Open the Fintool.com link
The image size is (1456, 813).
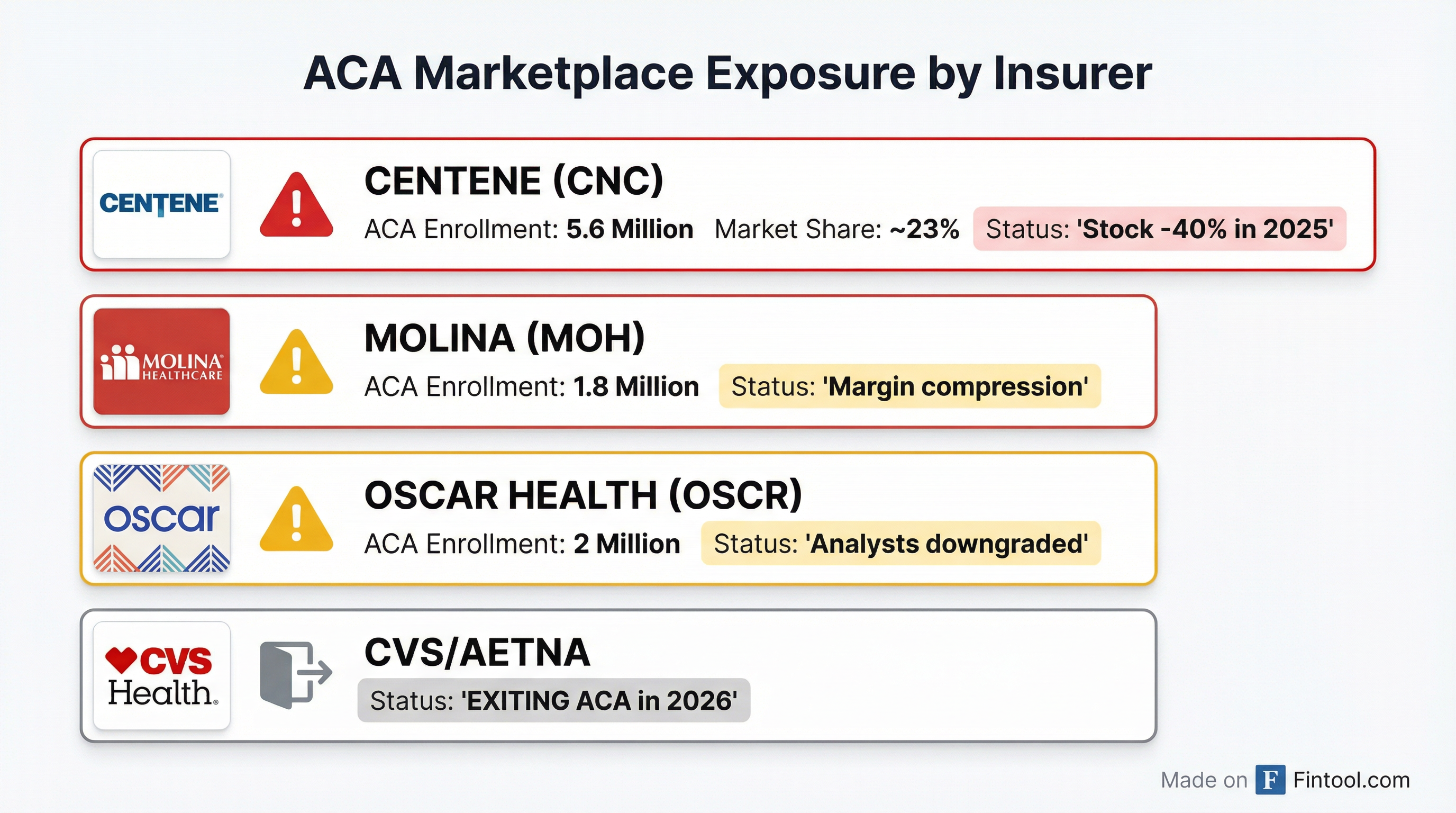[x=1351, y=780]
